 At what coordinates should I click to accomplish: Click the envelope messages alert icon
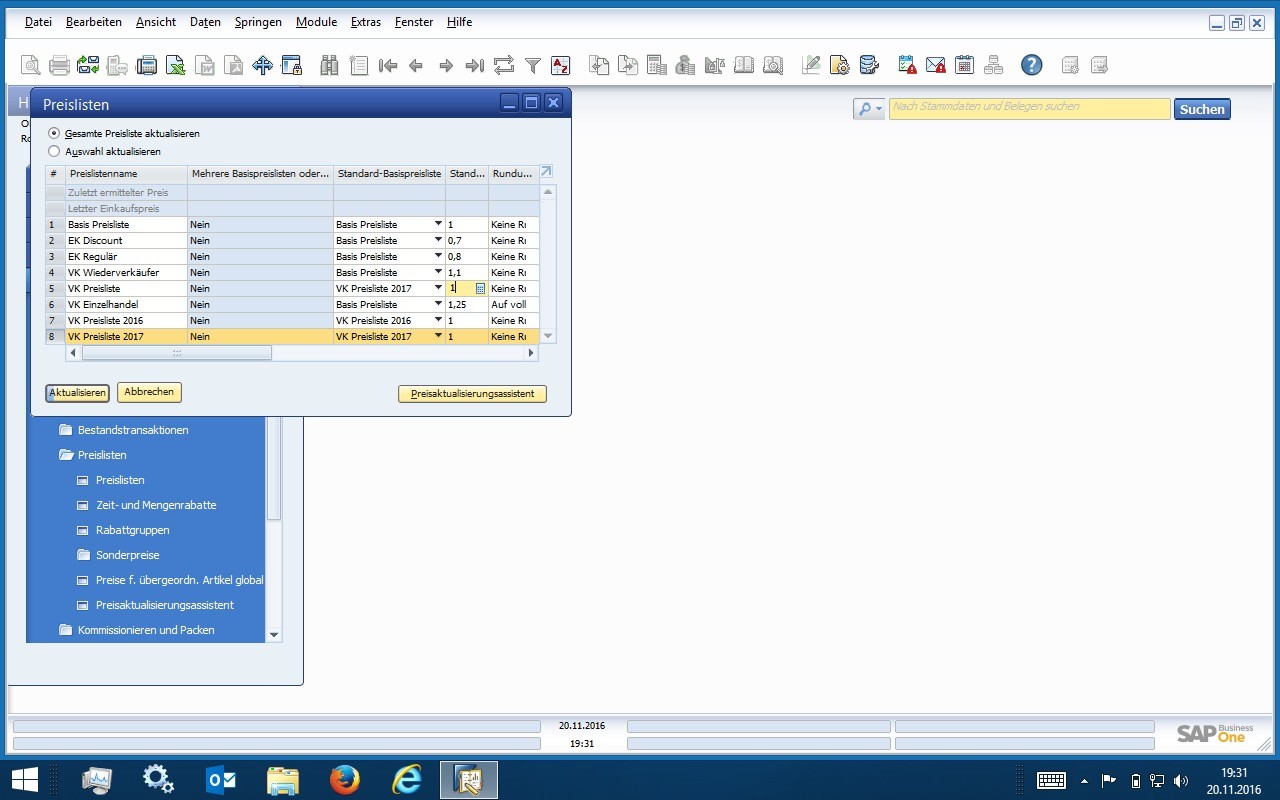pos(935,66)
